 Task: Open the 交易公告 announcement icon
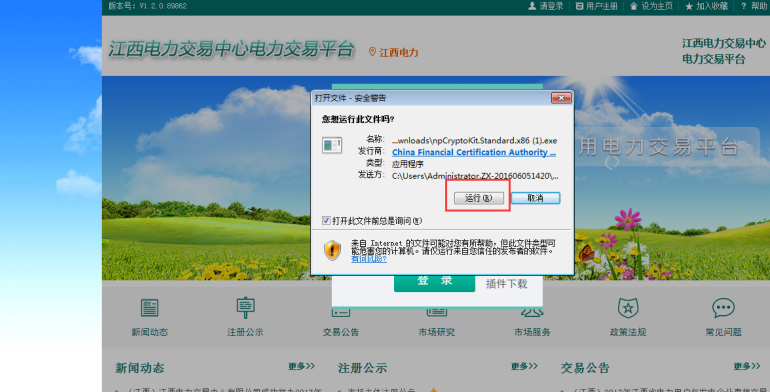click(341, 312)
